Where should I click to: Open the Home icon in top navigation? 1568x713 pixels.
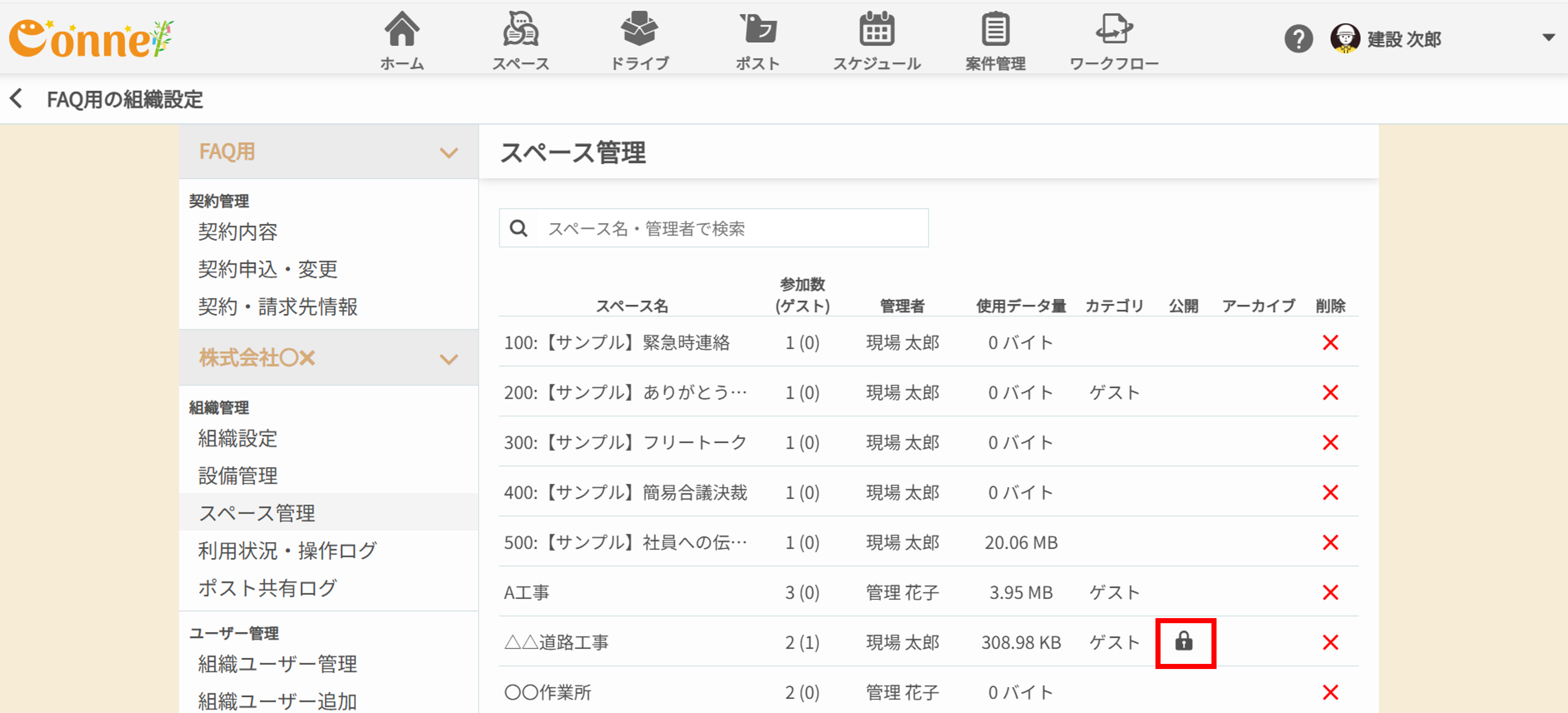point(402,31)
